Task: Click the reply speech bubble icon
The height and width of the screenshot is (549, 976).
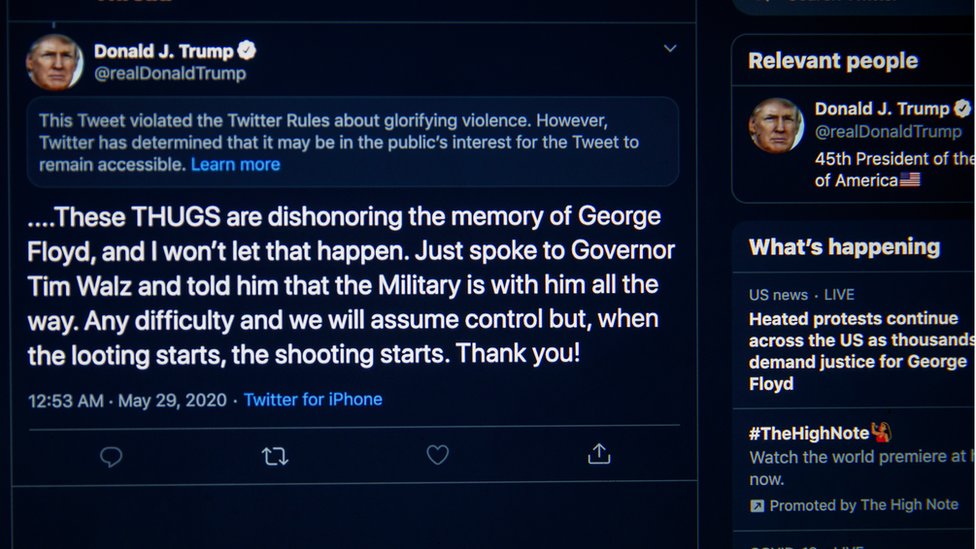Action: [111, 456]
